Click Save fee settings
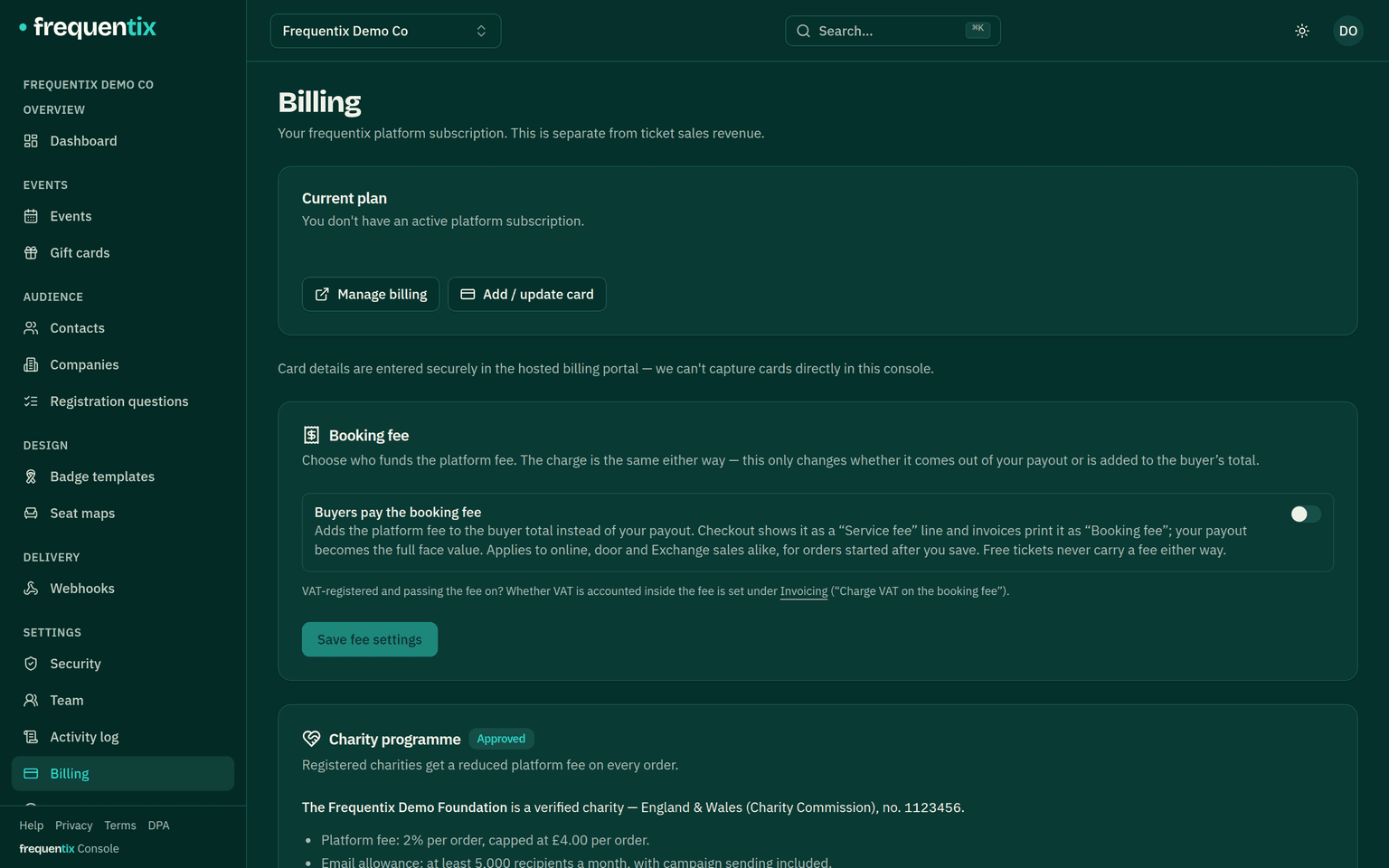This screenshot has height=868, width=1389. tap(370, 639)
